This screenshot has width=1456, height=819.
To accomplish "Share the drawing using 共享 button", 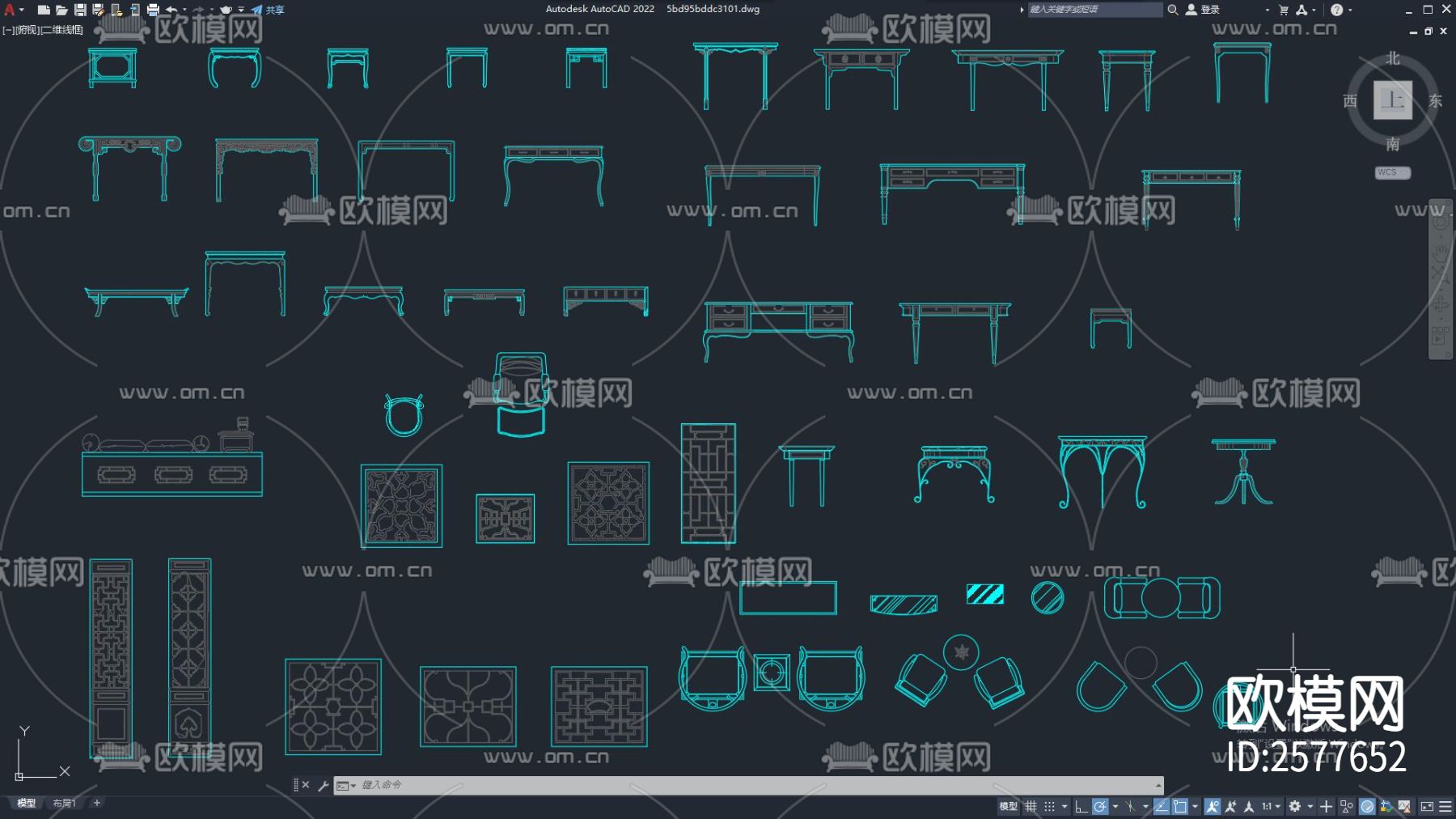I will [268, 10].
